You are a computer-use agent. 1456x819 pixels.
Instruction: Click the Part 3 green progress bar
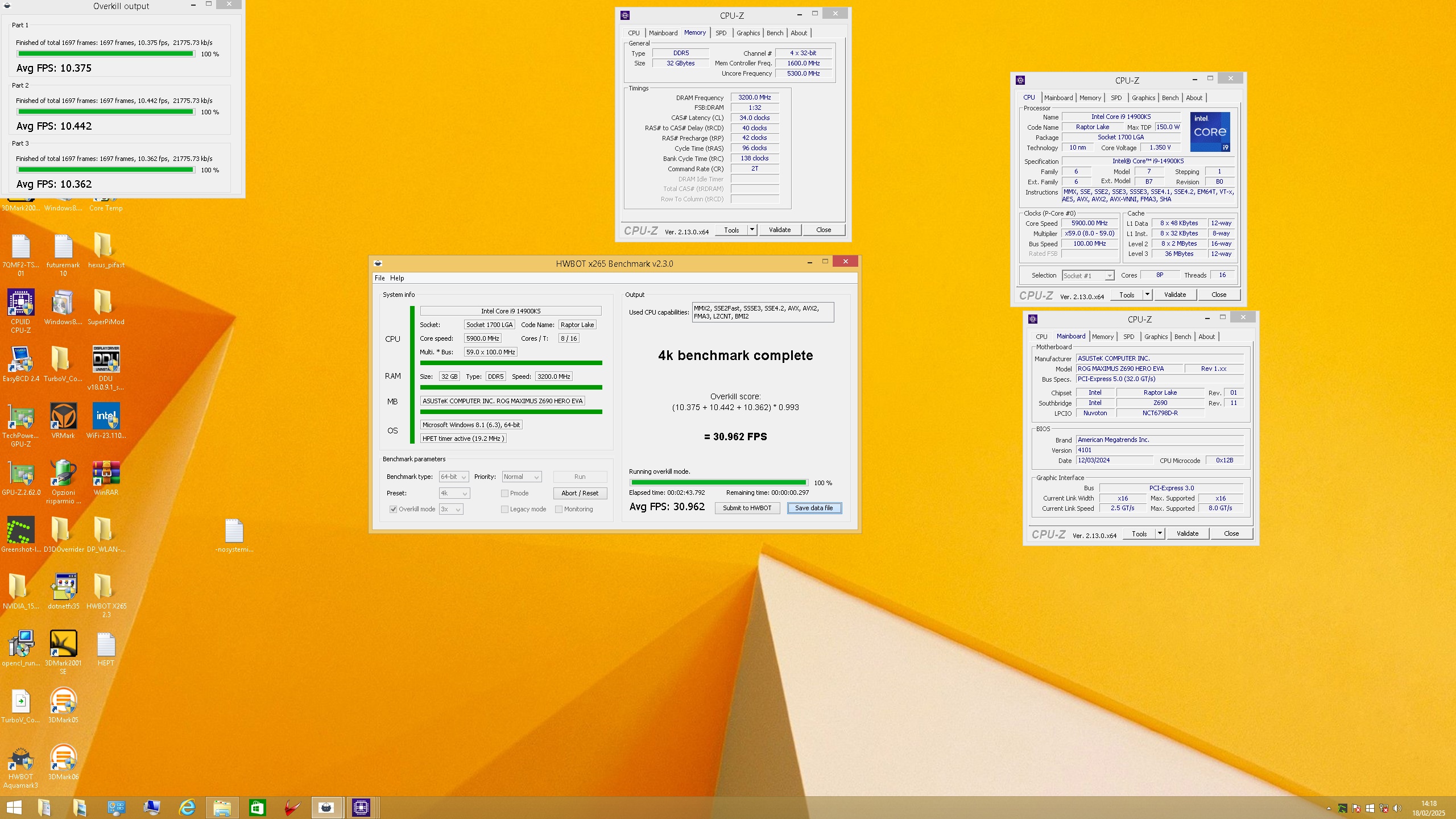point(106,169)
